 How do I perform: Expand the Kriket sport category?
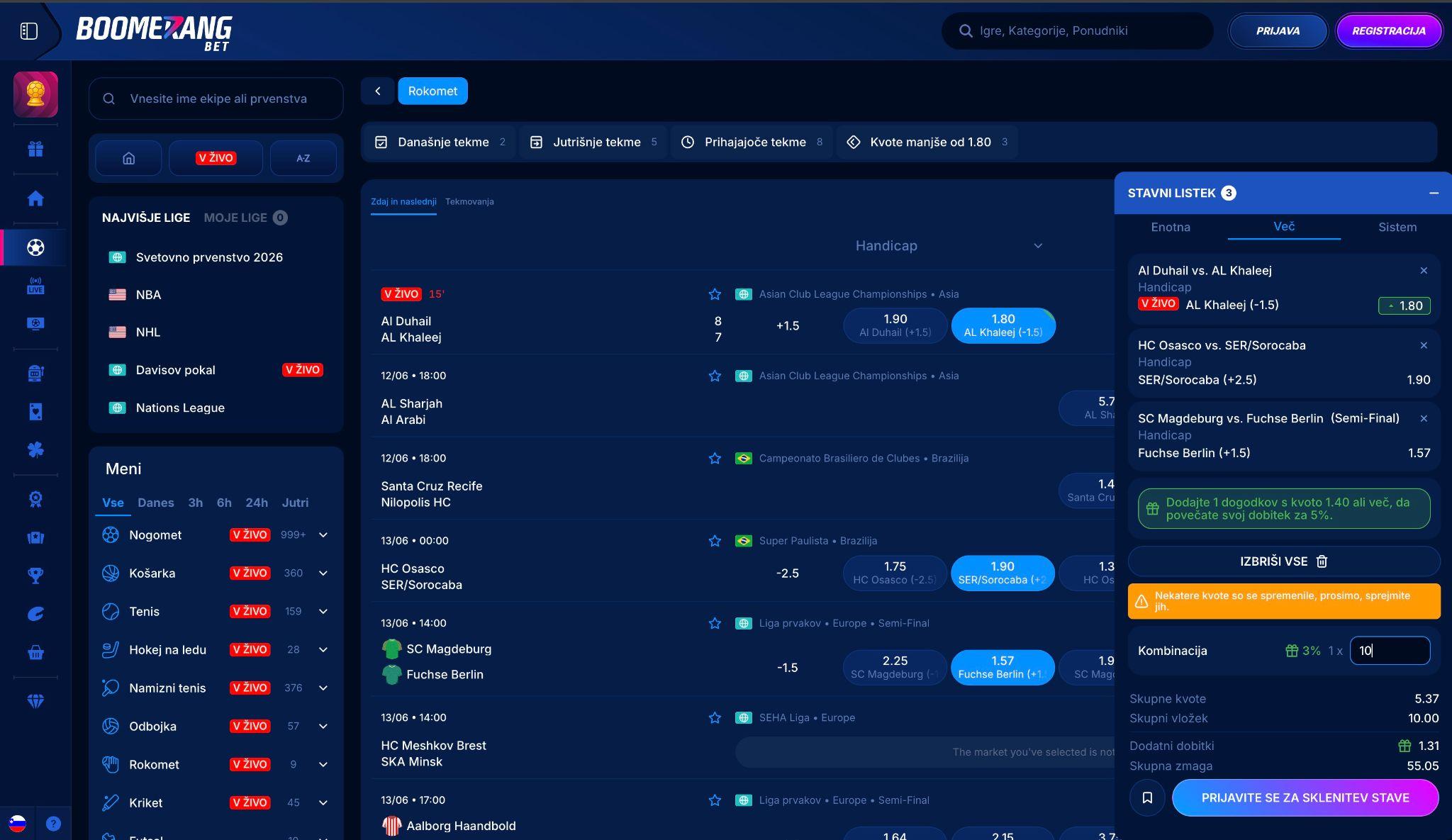click(323, 803)
